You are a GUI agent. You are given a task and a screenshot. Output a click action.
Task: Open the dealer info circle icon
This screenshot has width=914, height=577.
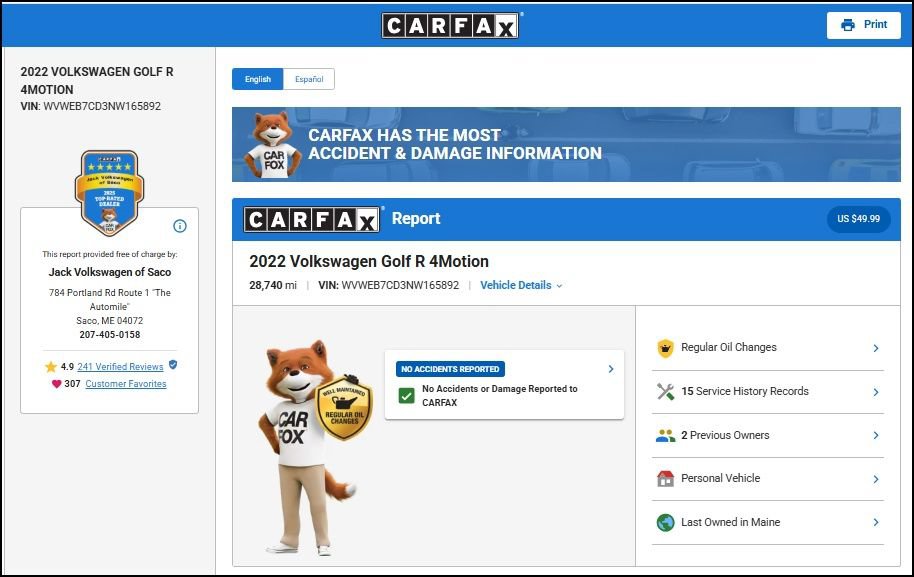point(180,226)
